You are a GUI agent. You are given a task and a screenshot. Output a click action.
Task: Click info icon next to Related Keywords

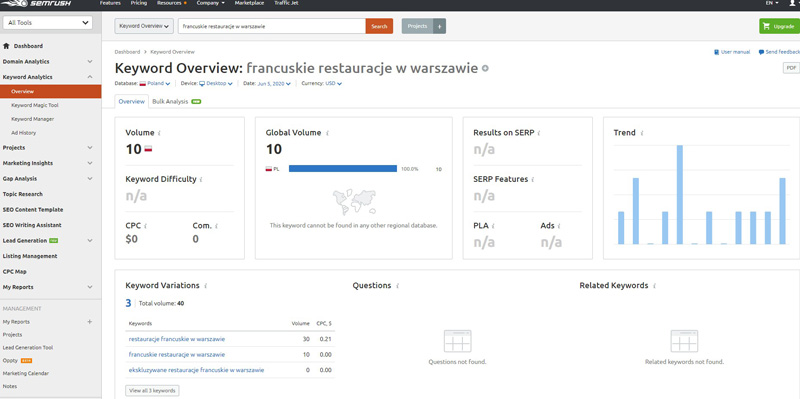coord(655,286)
